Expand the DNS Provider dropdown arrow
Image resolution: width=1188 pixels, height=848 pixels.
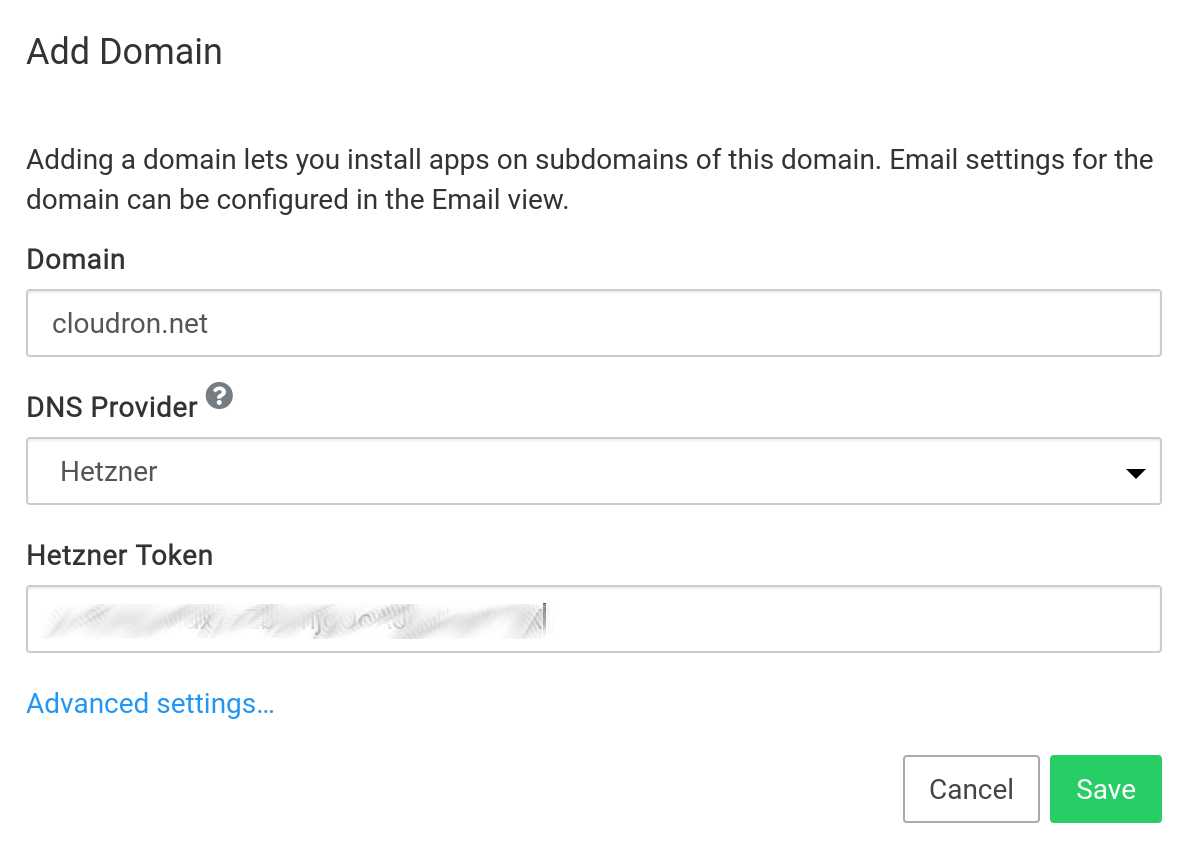tap(1135, 473)
